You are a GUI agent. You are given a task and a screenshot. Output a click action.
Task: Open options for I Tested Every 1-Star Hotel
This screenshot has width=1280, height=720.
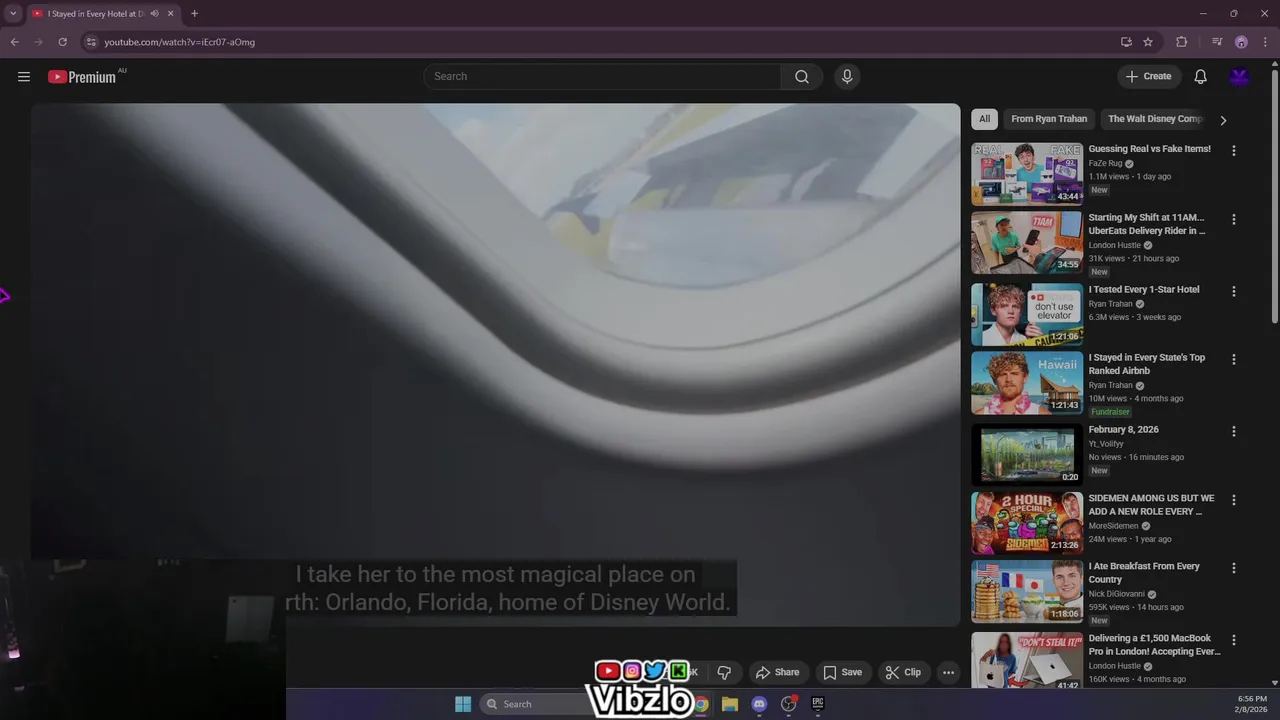point(1233,291)
